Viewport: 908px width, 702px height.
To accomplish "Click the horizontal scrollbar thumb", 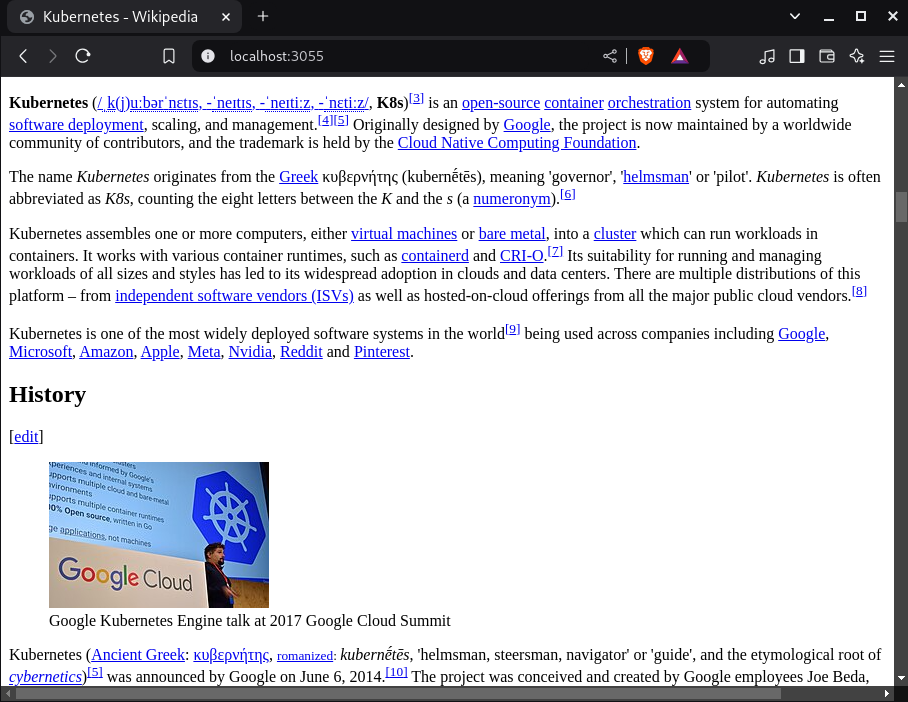I will 396,693.
